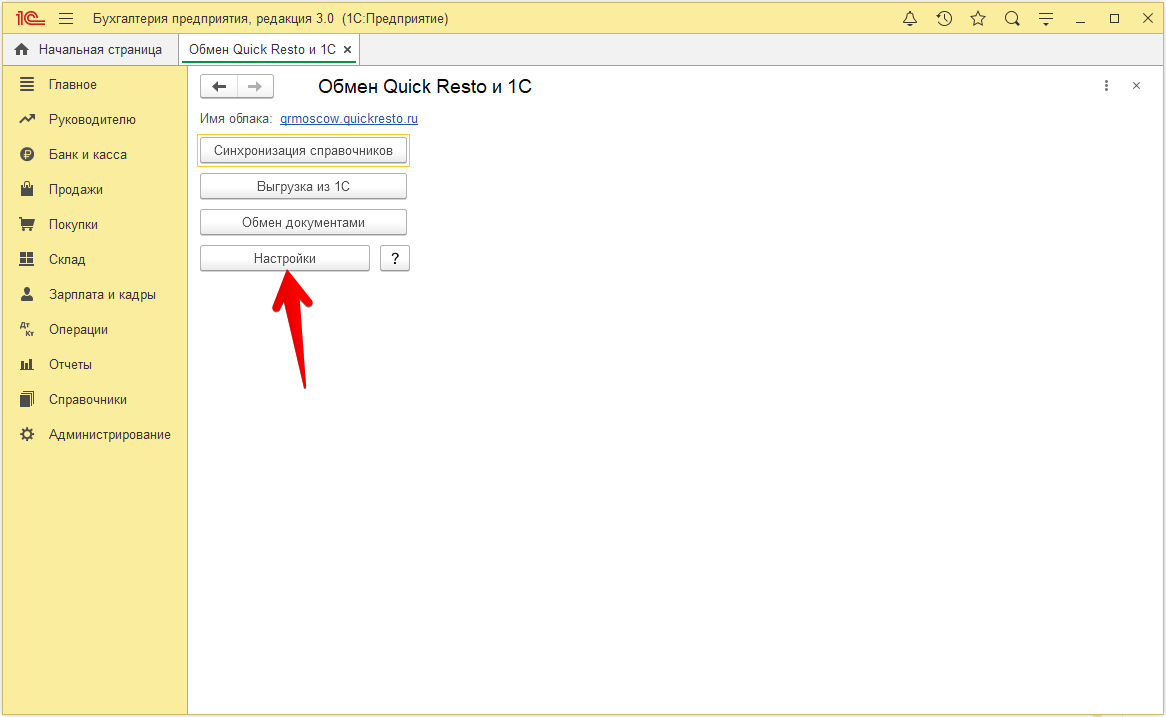Click the Покупки cart icon

[27, 224]
